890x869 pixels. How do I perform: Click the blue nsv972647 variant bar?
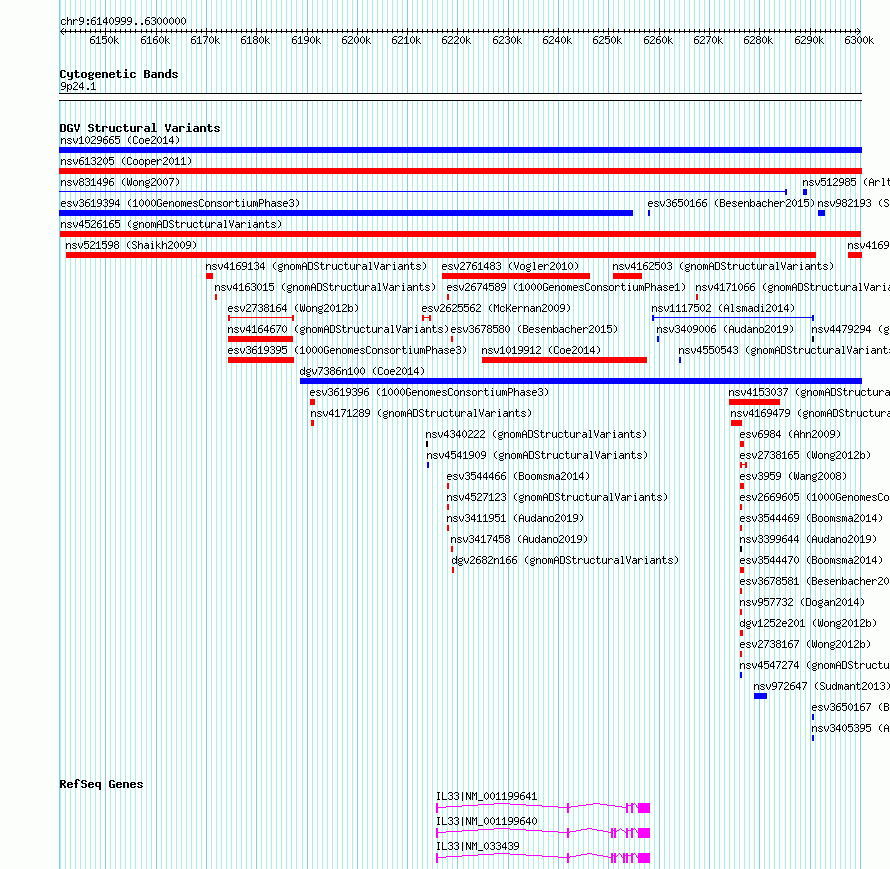pos(761,696)
